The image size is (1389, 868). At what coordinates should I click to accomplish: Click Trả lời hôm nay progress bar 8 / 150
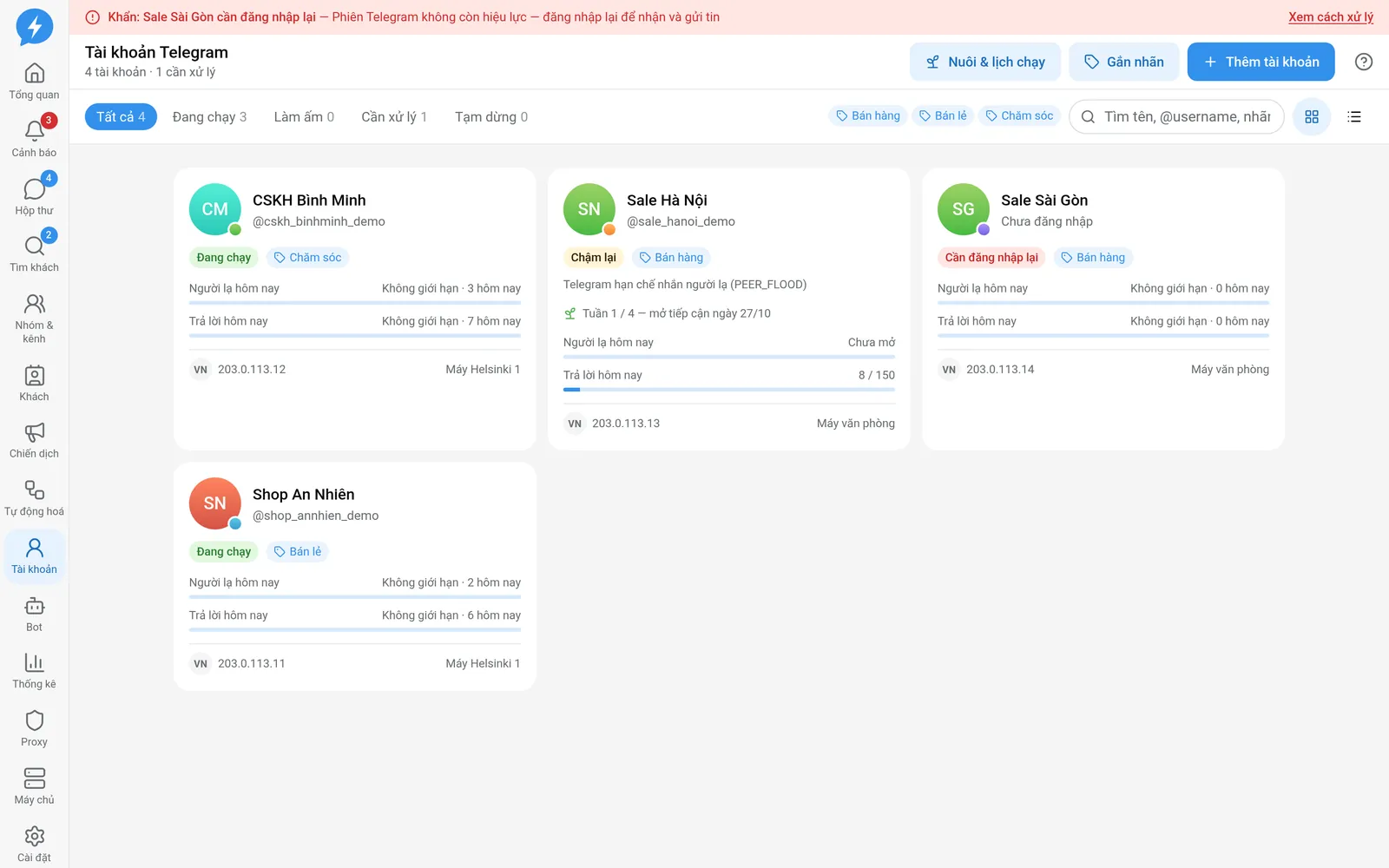coord(729,390)
